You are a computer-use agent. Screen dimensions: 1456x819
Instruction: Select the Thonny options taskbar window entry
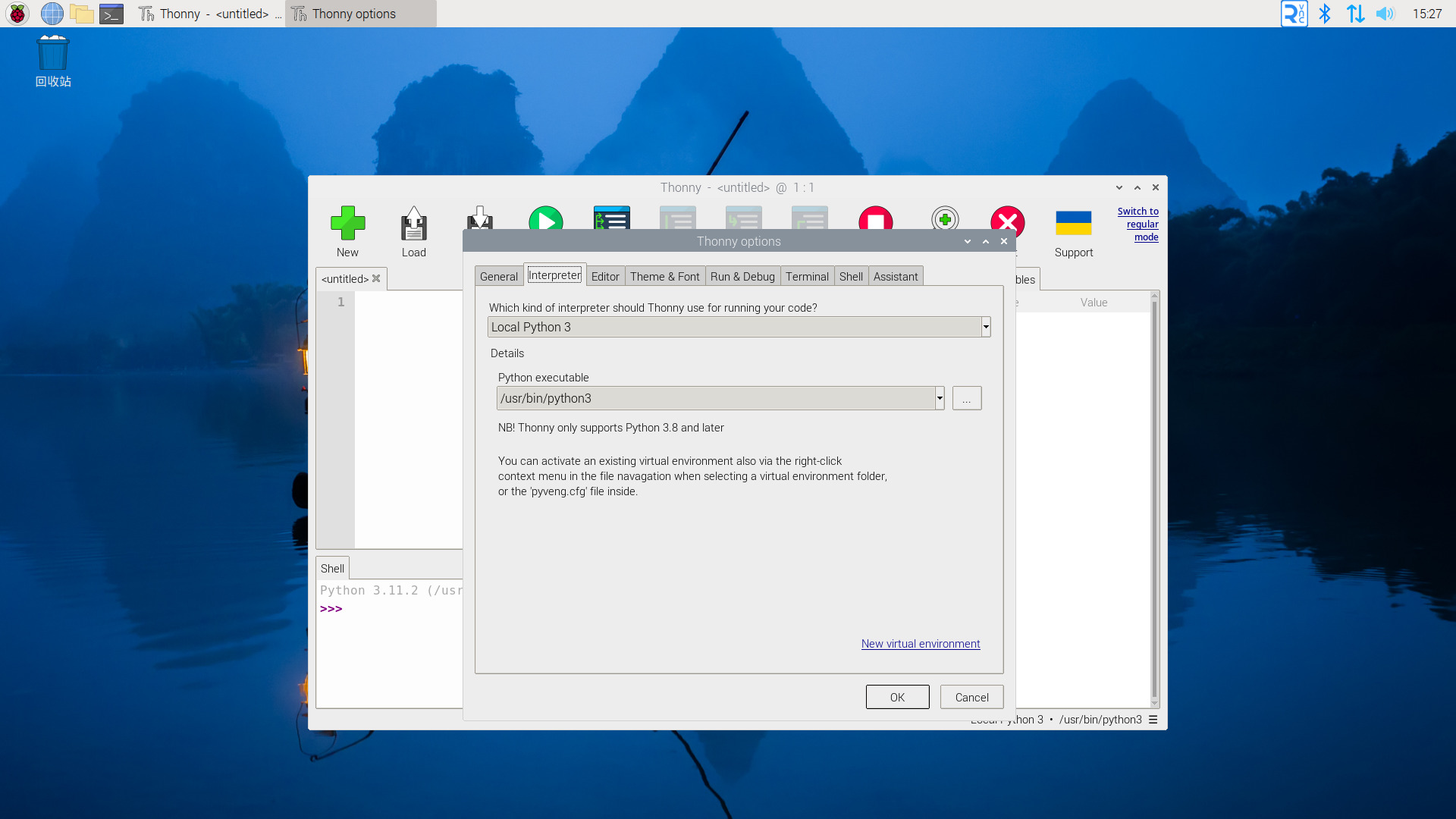pyautogui.click(x=360, y=14)
